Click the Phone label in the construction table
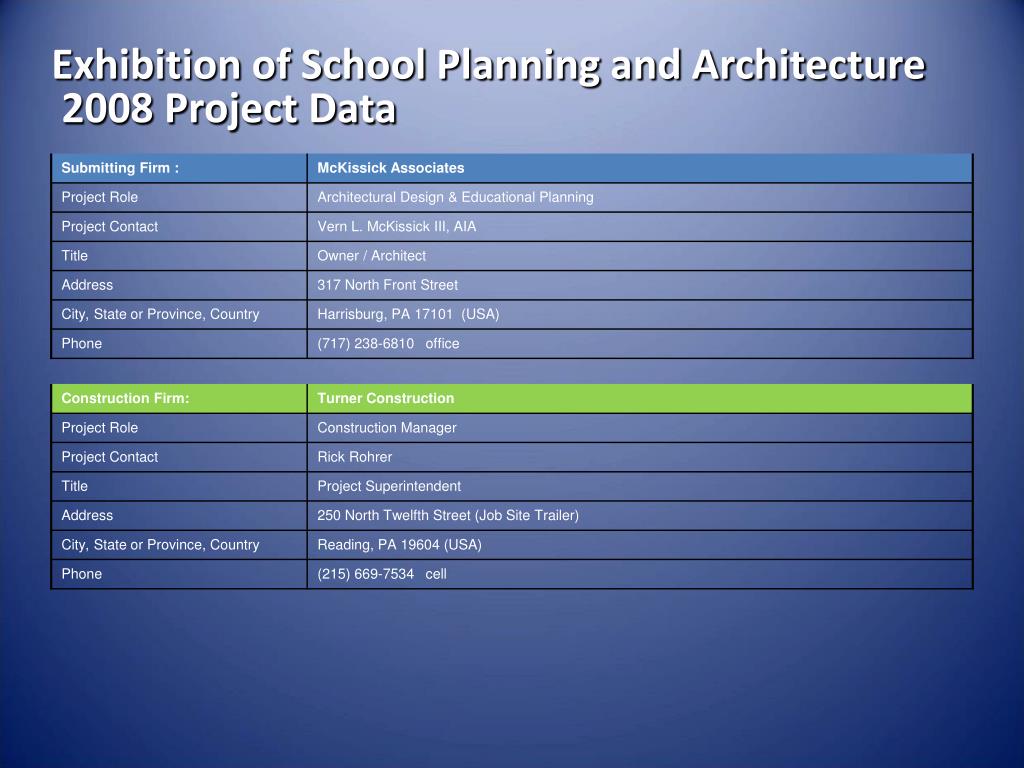The image size is (1024, 768). [82, 574]
